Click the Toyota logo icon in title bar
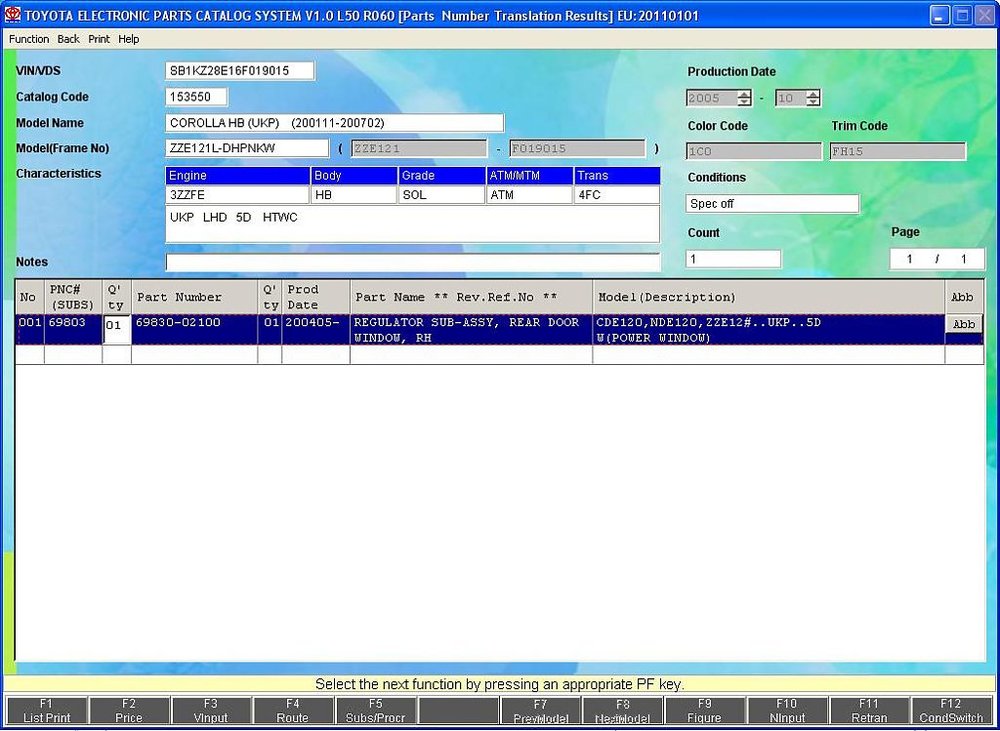The width and height of the screenshot is (1000, 731). pos(12,15)
